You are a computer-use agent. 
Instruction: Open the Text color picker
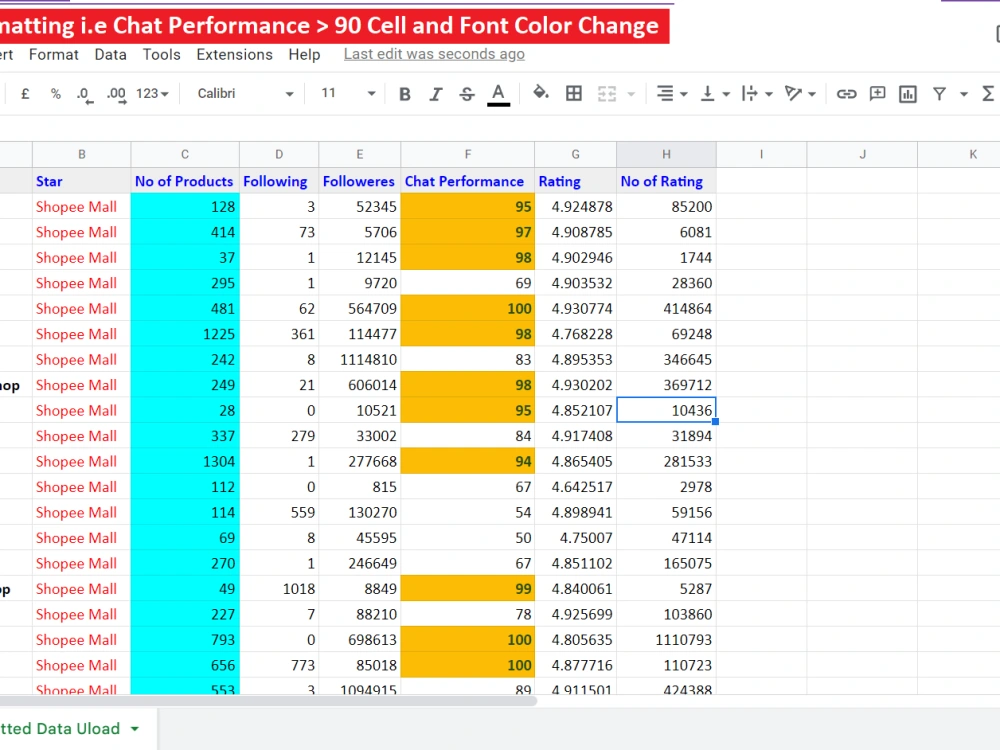498,93
